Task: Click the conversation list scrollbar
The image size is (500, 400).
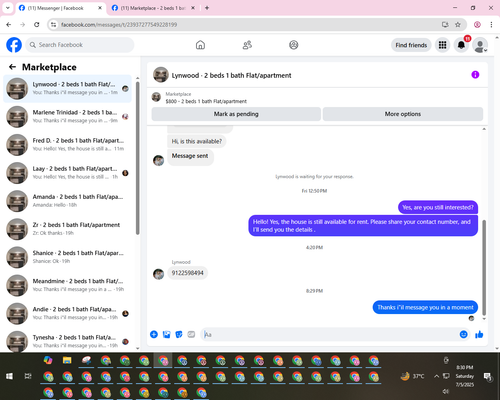Action: tap(137, 158)
